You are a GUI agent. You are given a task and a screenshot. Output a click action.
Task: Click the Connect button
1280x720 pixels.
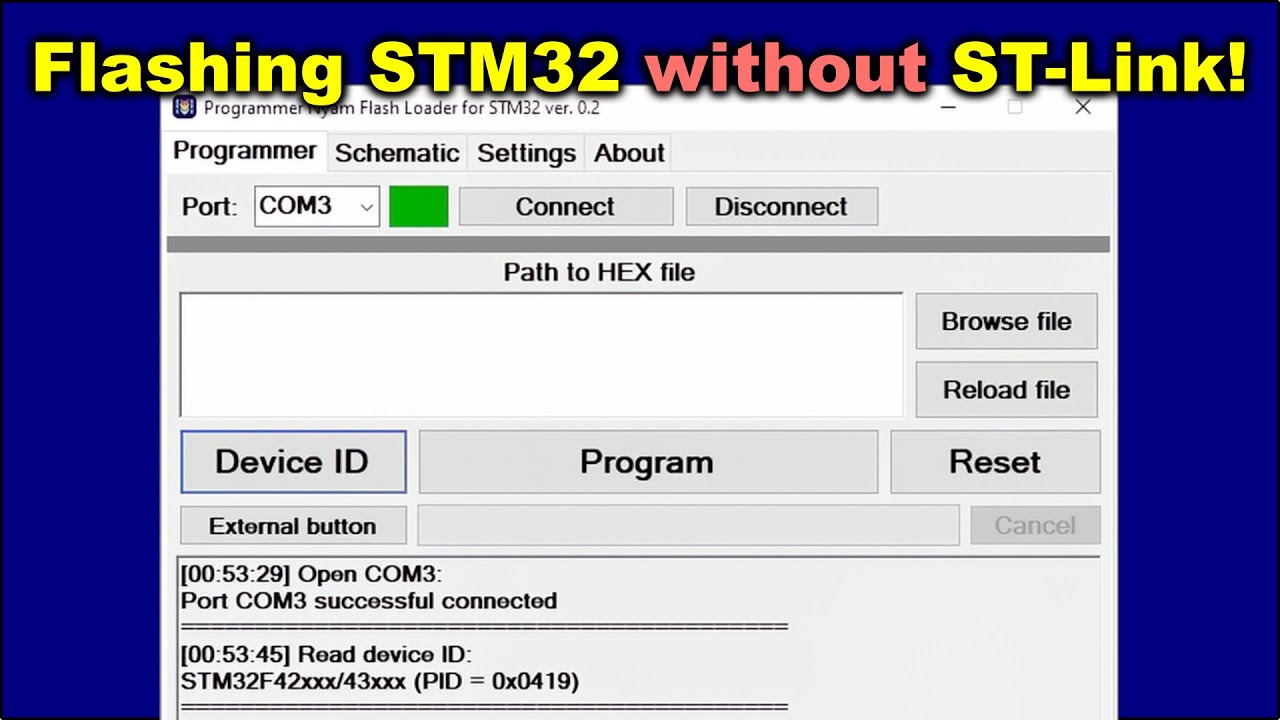point(565,206)
